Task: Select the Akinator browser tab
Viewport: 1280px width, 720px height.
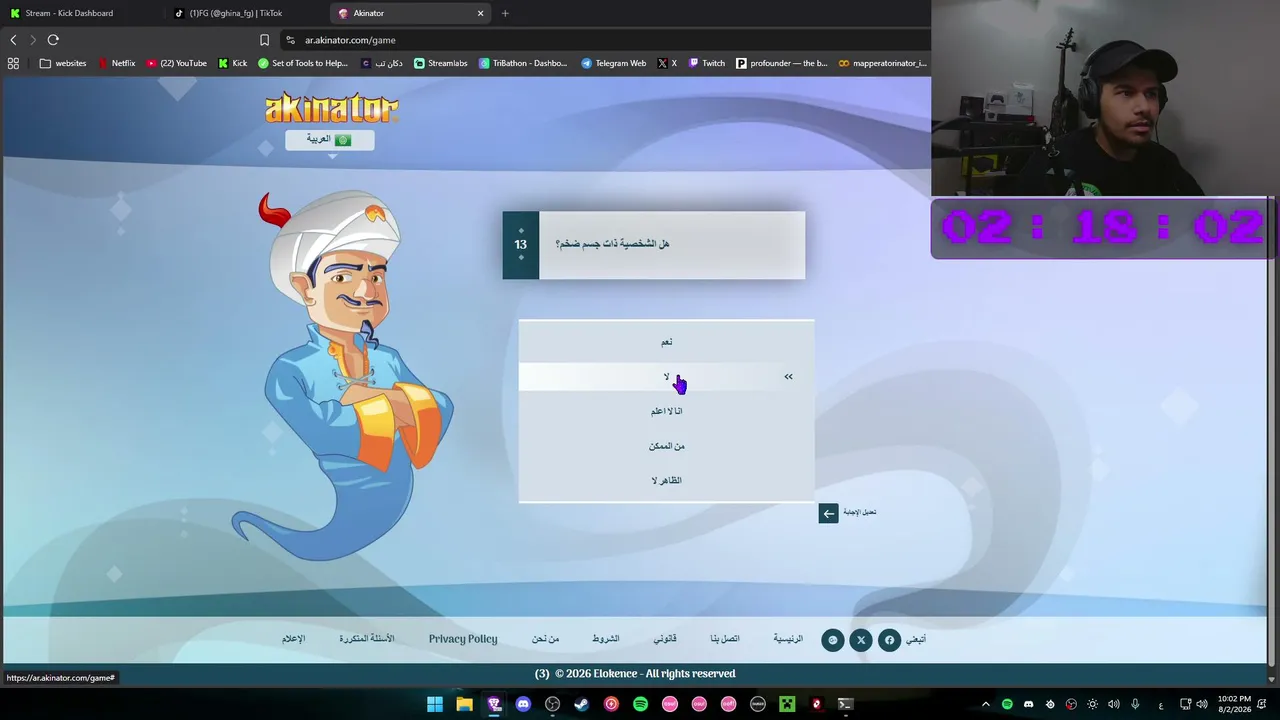Action: [x=410, y=13]
